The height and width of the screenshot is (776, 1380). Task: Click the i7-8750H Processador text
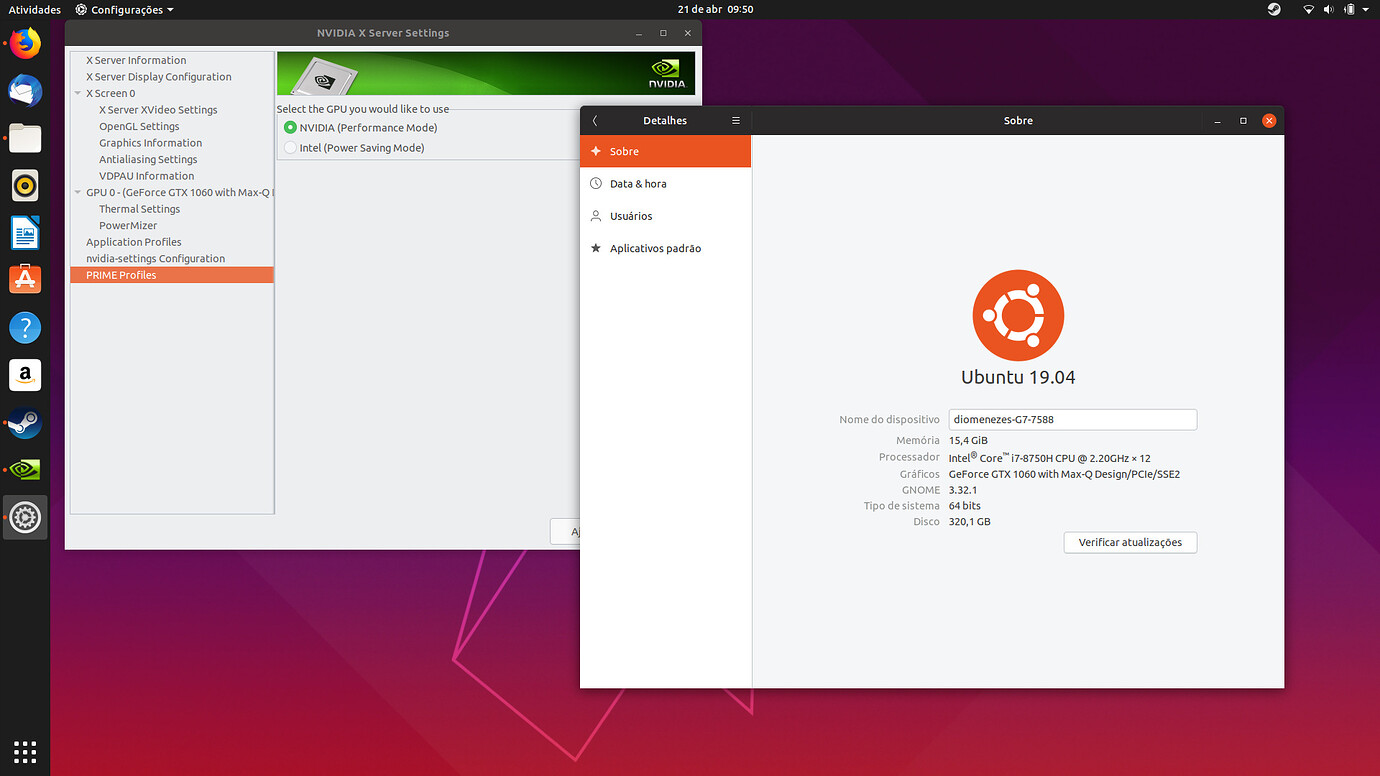click(1049, 457)
